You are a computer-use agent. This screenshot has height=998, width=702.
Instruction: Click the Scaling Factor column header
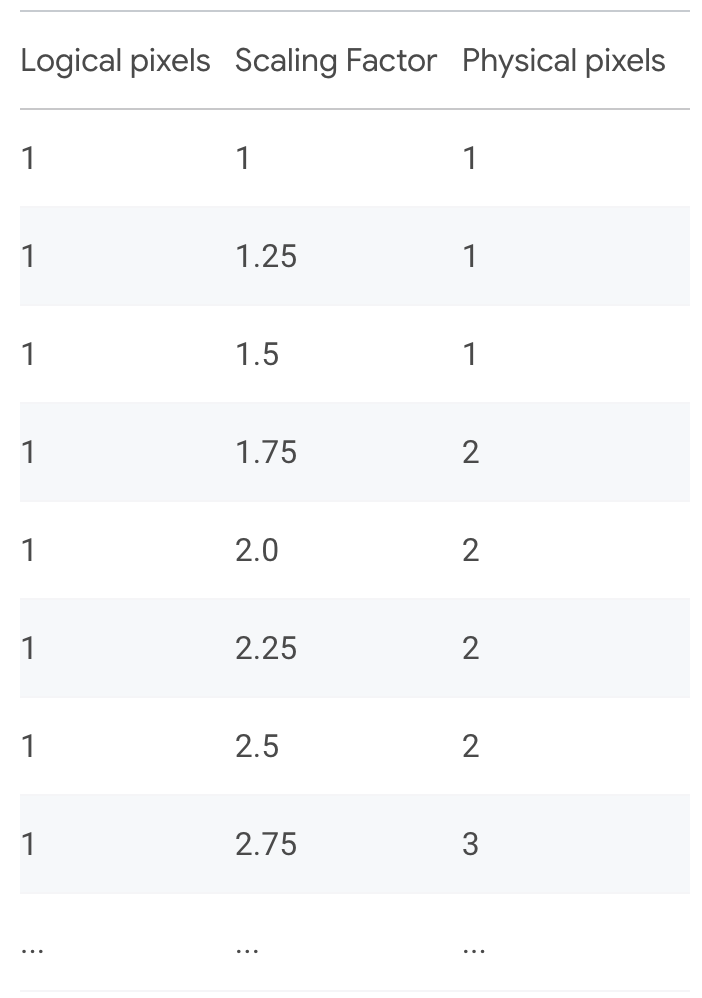click(x=335, y=61)
